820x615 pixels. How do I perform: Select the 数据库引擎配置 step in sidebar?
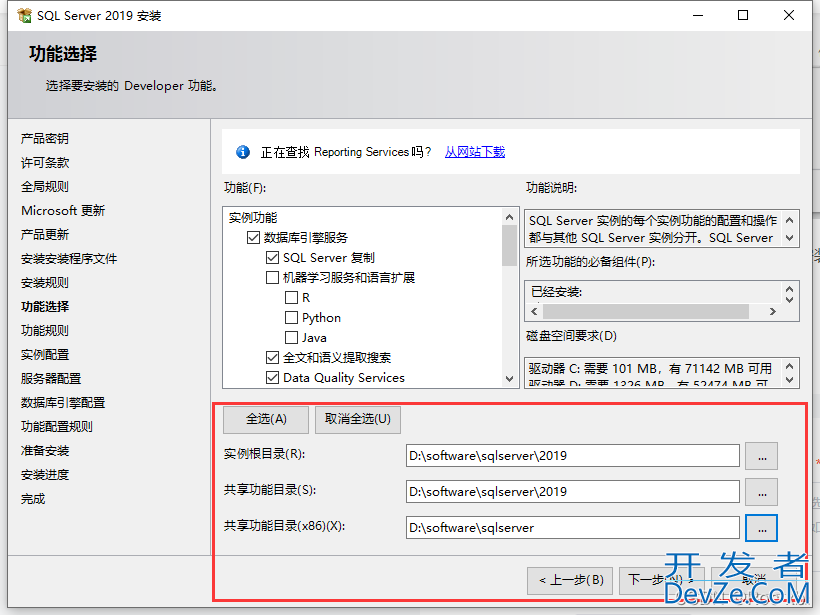63,403
